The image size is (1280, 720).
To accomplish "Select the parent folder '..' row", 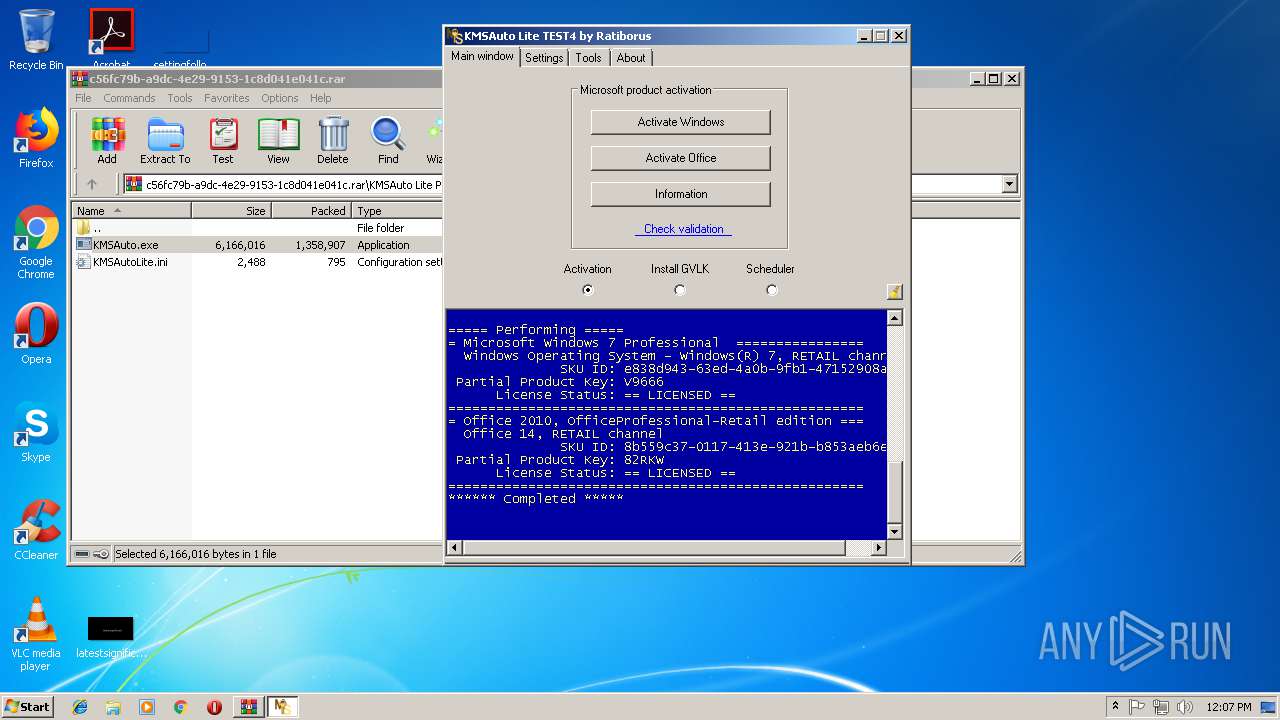I will [x=257, y=228].
